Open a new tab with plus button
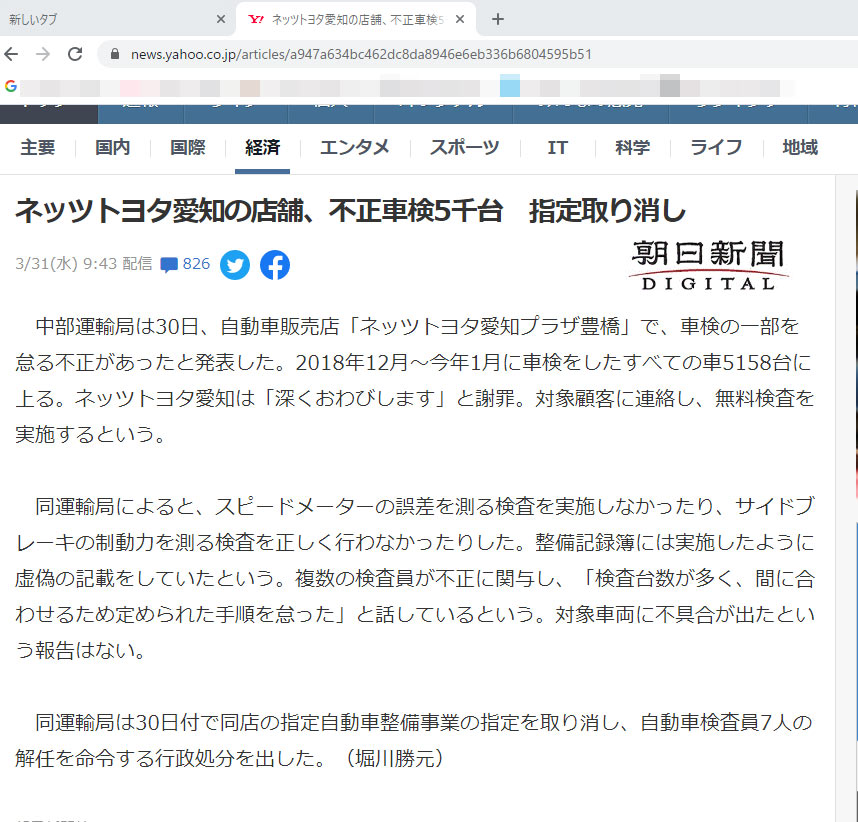The height and width of the screenshot is (822, 858). tap(497, 20)
